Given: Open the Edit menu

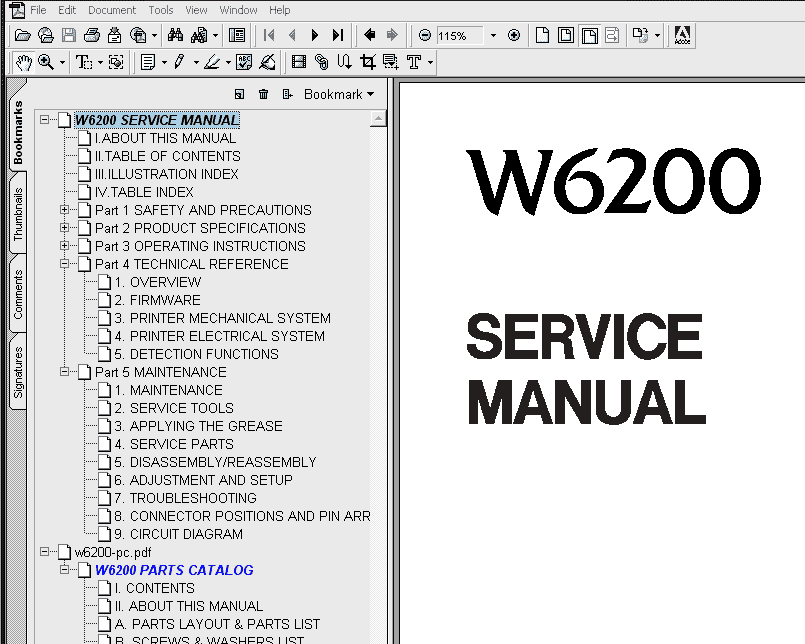Looking at the screenshot, I should click(x=67, y=10).
